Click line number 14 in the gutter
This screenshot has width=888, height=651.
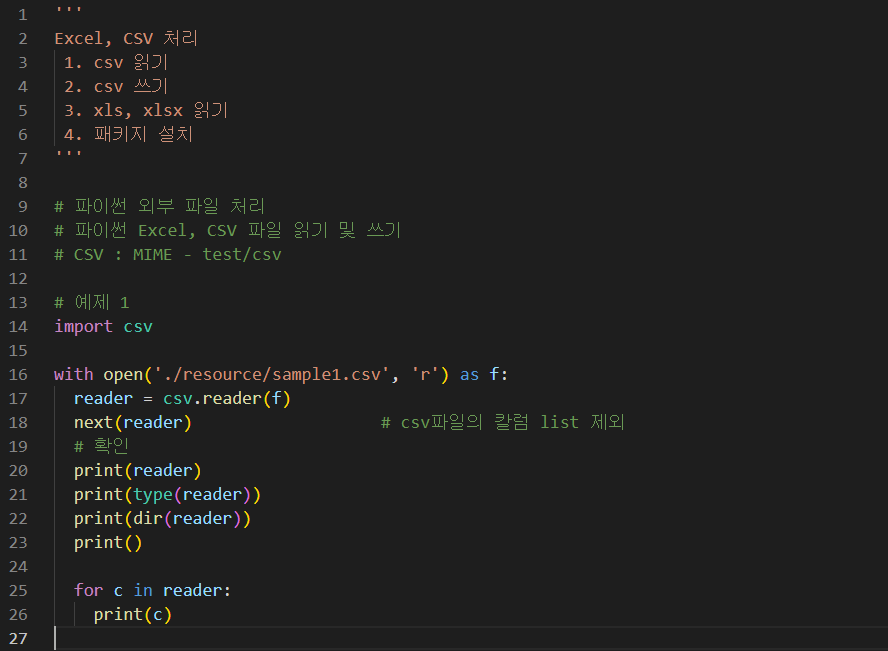click(18, 327)
